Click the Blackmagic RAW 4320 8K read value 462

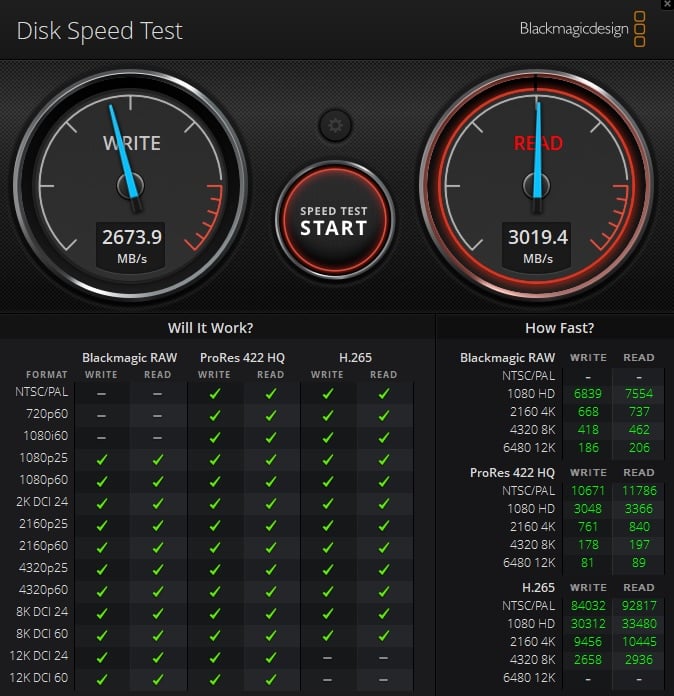pos(639,430)
